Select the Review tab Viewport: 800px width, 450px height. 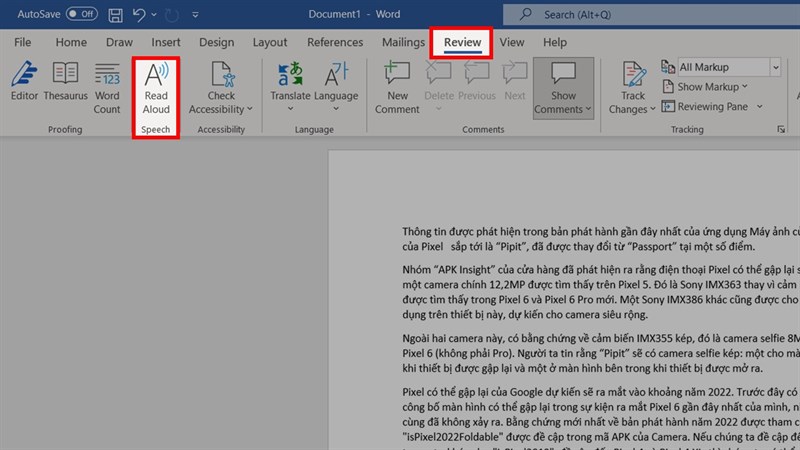tap(462, 42)
